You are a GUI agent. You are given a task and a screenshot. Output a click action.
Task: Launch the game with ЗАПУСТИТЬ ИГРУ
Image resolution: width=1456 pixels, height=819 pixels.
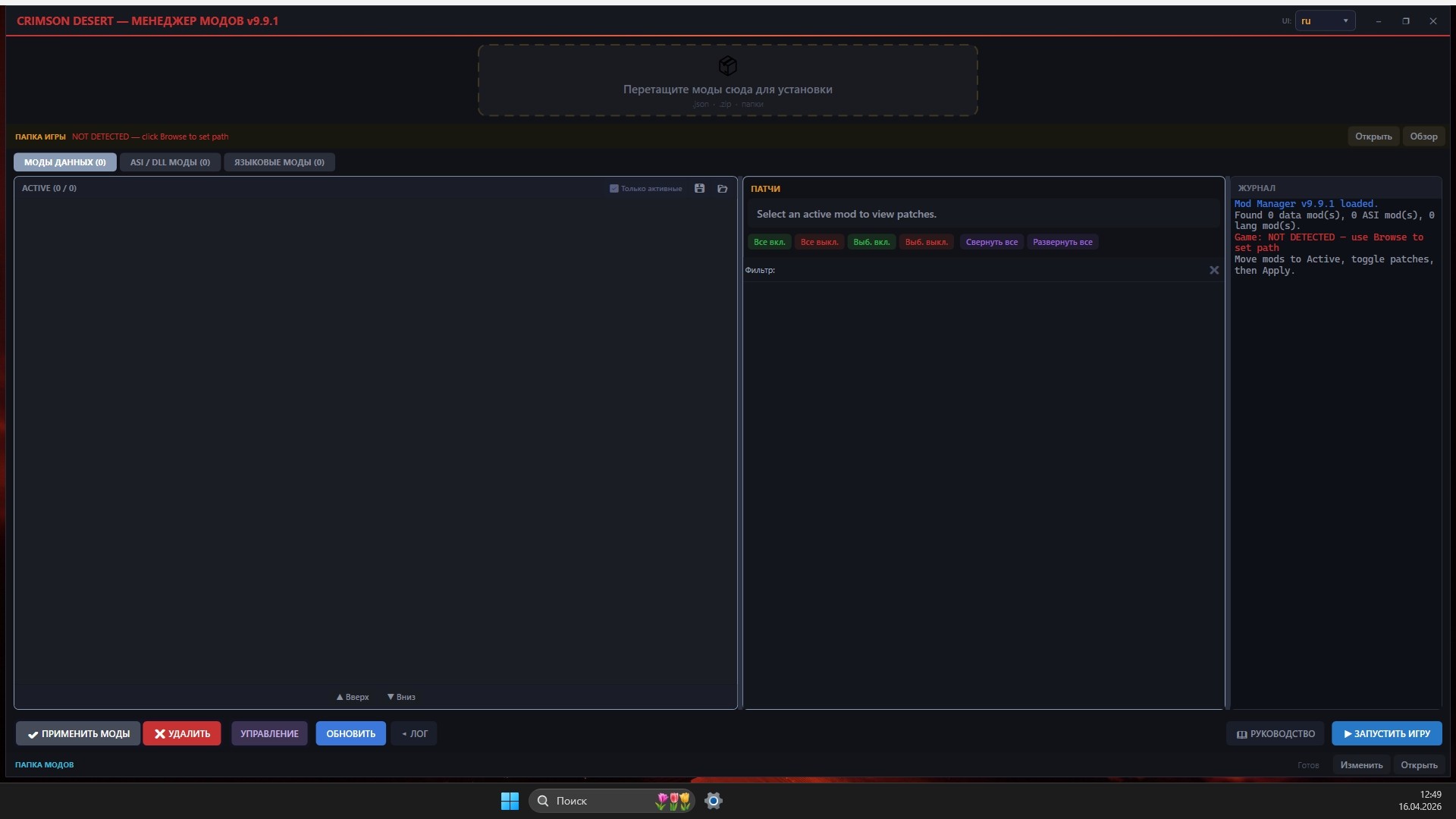pos(1387,733)
